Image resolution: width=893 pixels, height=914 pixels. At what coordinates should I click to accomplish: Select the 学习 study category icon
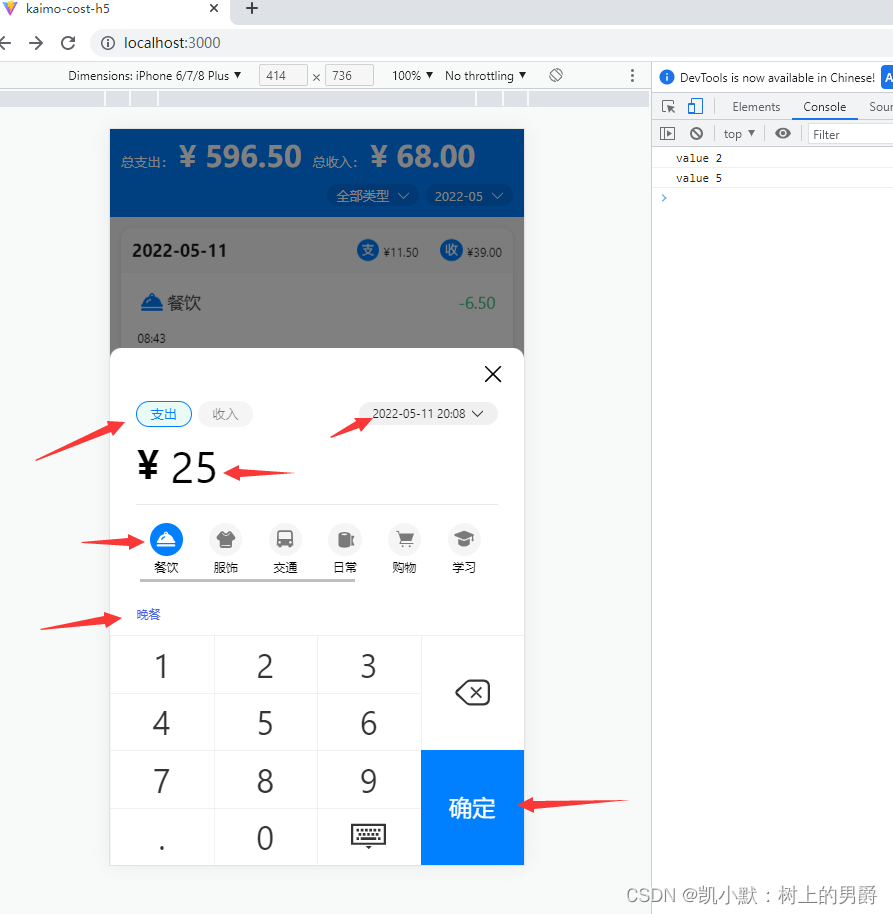click(x=464, y=539)
